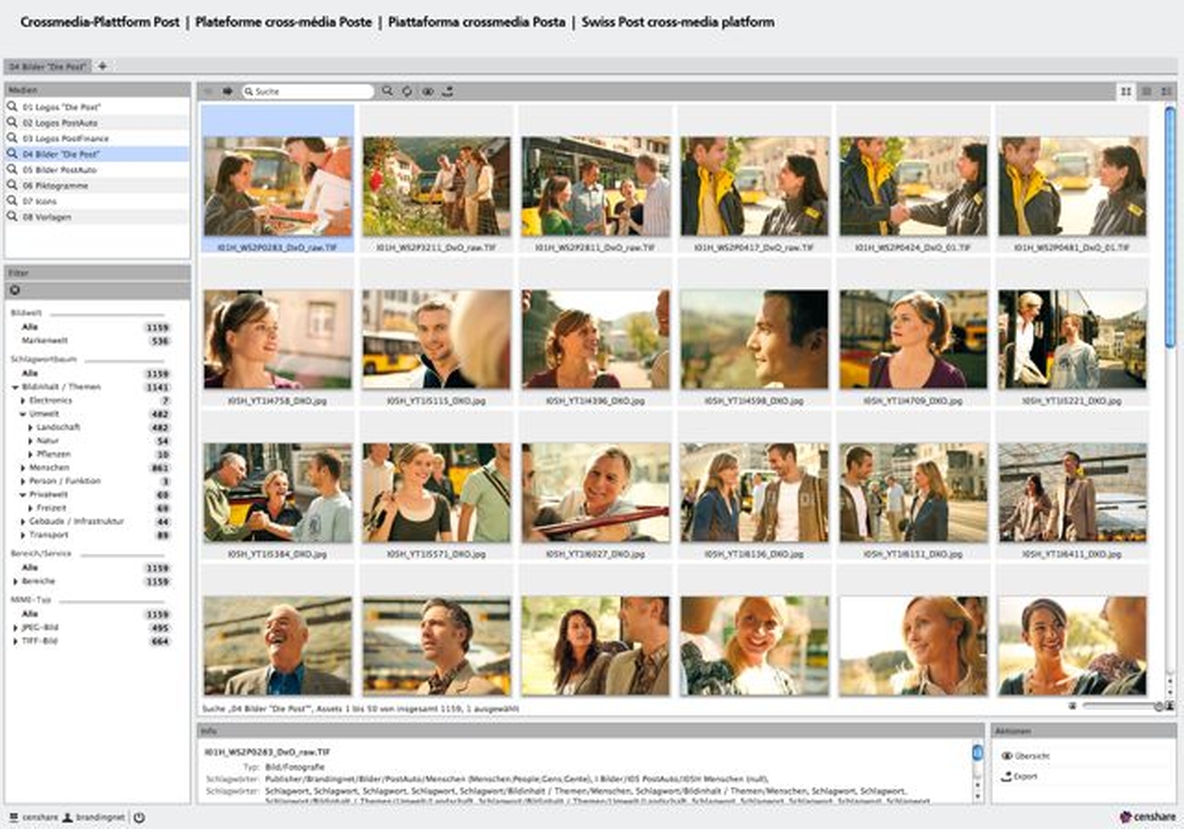
Task: Expand the Natur tree node
Action: tap(31, 441)
